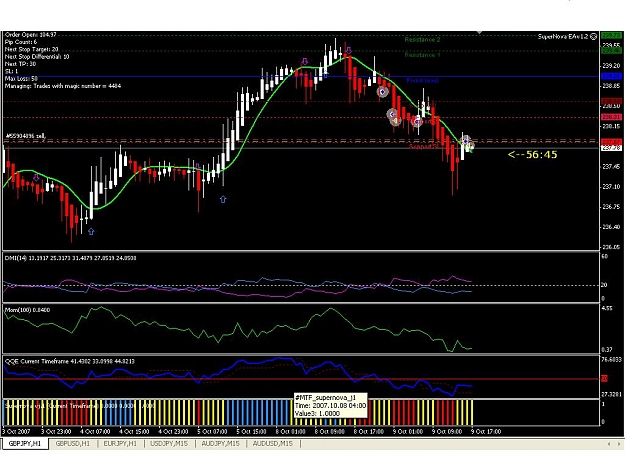Click the blue up arrow below the 4 Oct low
Image resolution: width=625 pixels, height=469 pixels.
[91, 232]
